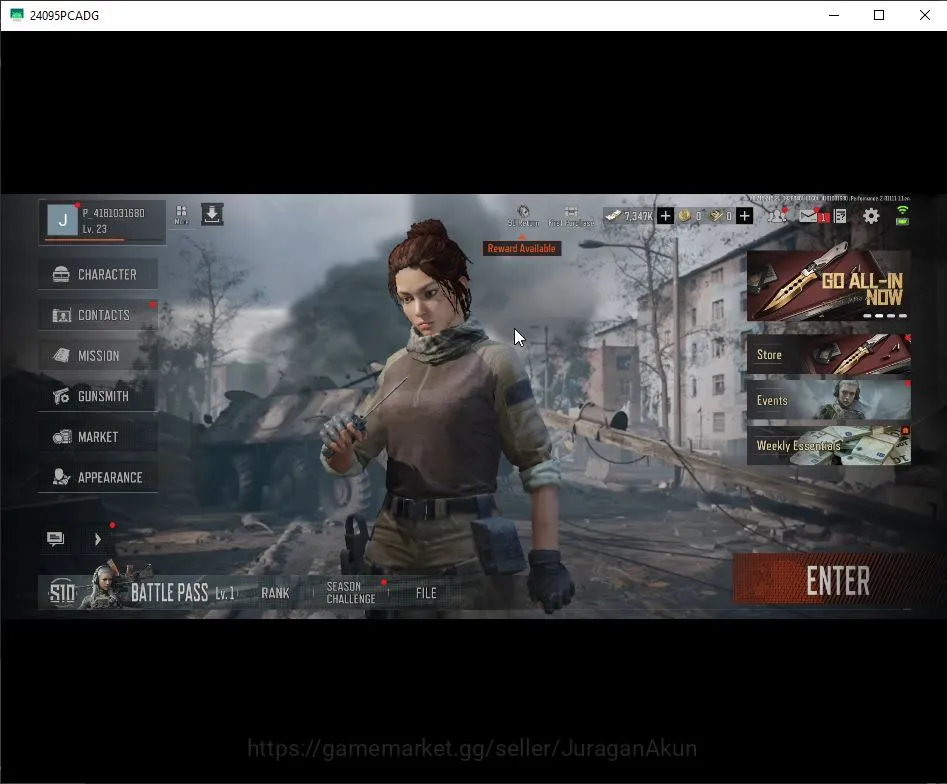Open the mail inbox envelope icon

[x=808, y=216]
